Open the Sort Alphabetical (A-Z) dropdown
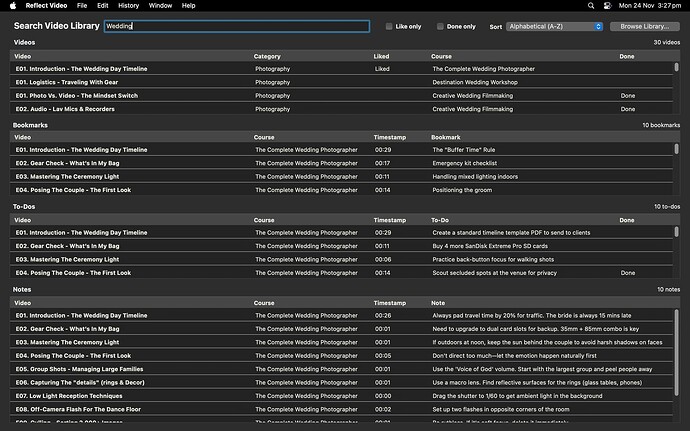This screenshot has width=690, height=431. (x=555, y=27)
